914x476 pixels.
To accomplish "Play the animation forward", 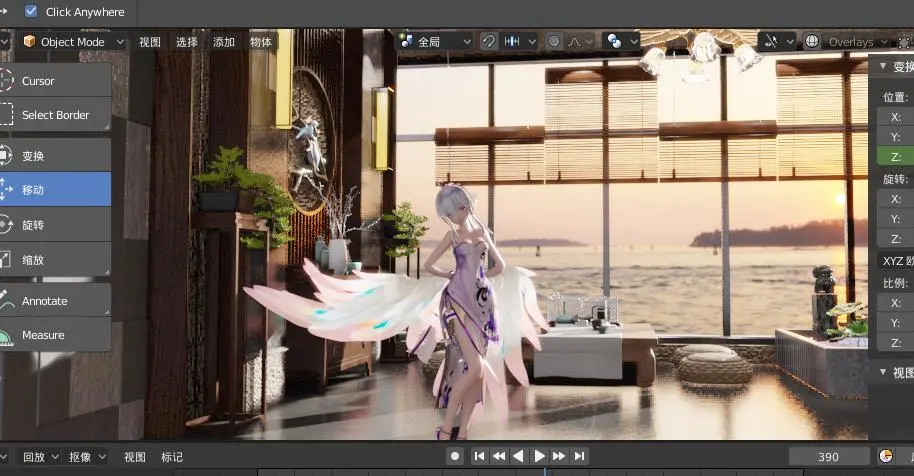I will coord(539,456).
